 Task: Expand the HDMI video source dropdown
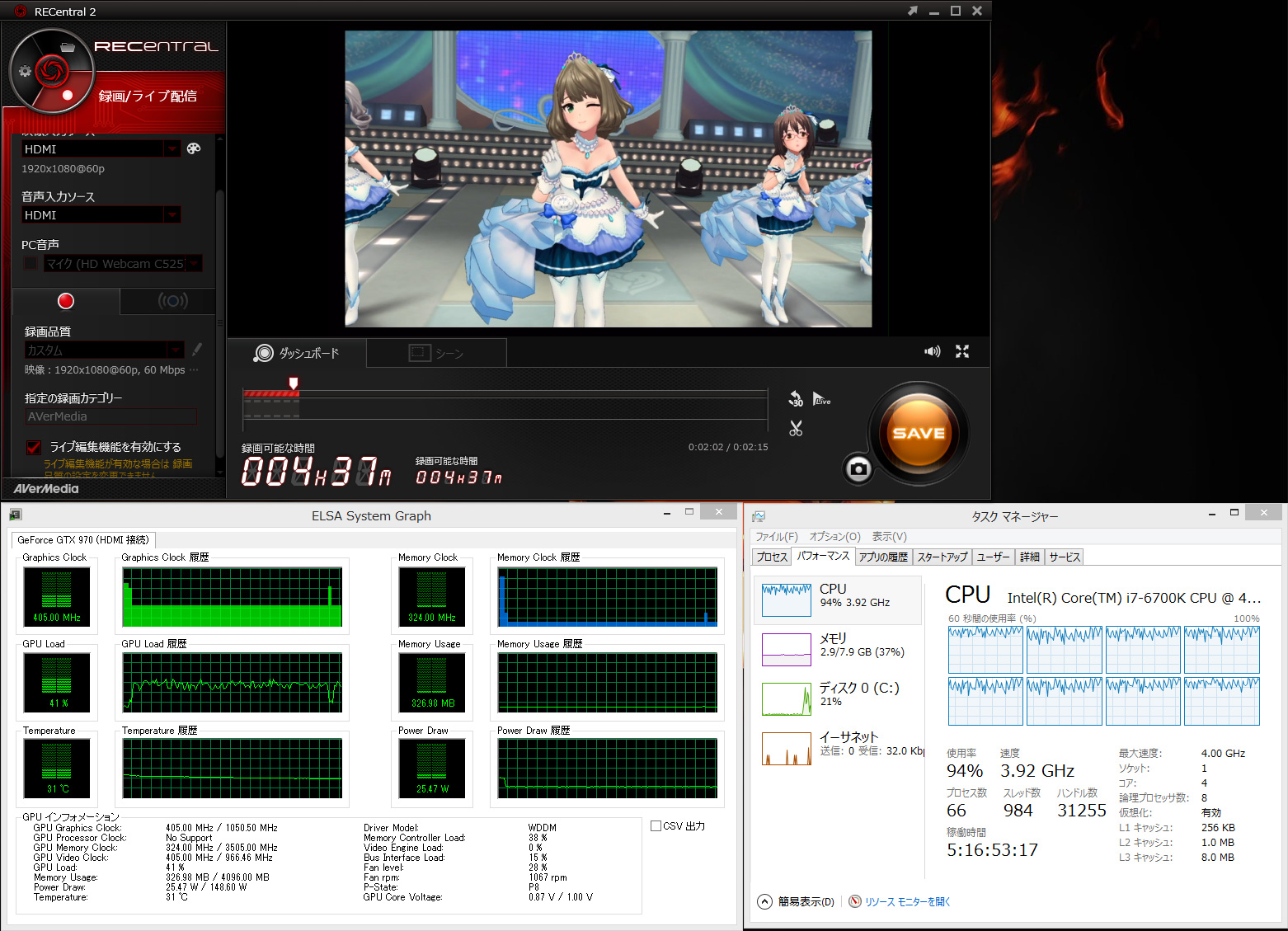(x=172, y=148)
